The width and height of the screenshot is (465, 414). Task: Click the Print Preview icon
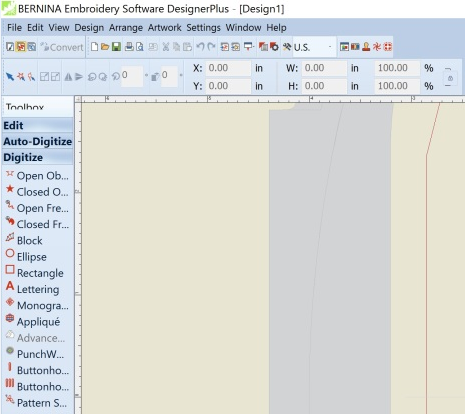(x=140, y=47)
